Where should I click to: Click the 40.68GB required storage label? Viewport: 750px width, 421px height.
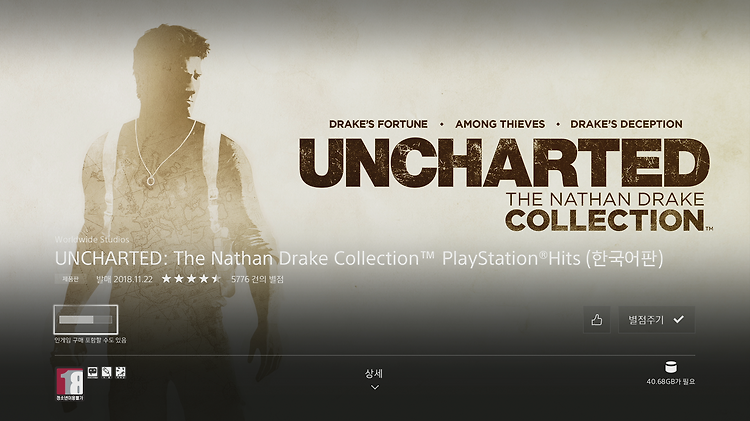[x=671, y=382]
